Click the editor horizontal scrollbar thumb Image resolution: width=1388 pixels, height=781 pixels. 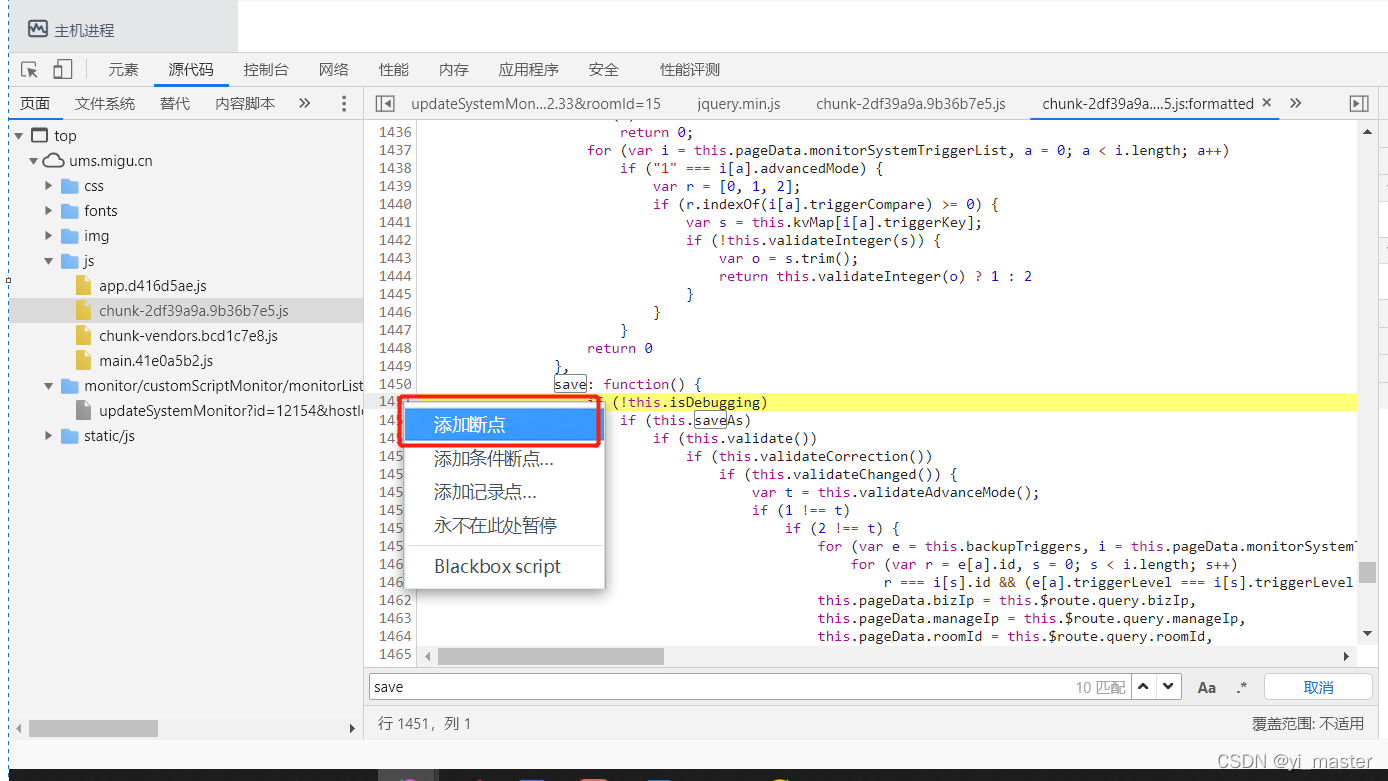(551, 656)
